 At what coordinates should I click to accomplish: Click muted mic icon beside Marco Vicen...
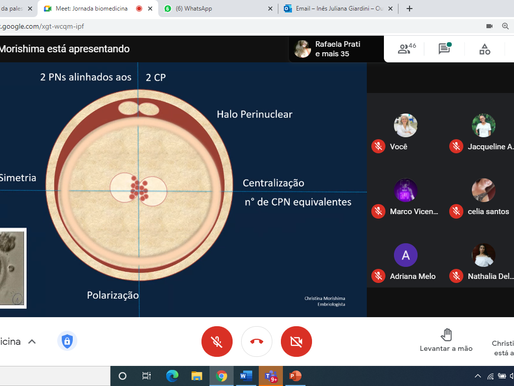pyautogui.click(x=378, y=211)
